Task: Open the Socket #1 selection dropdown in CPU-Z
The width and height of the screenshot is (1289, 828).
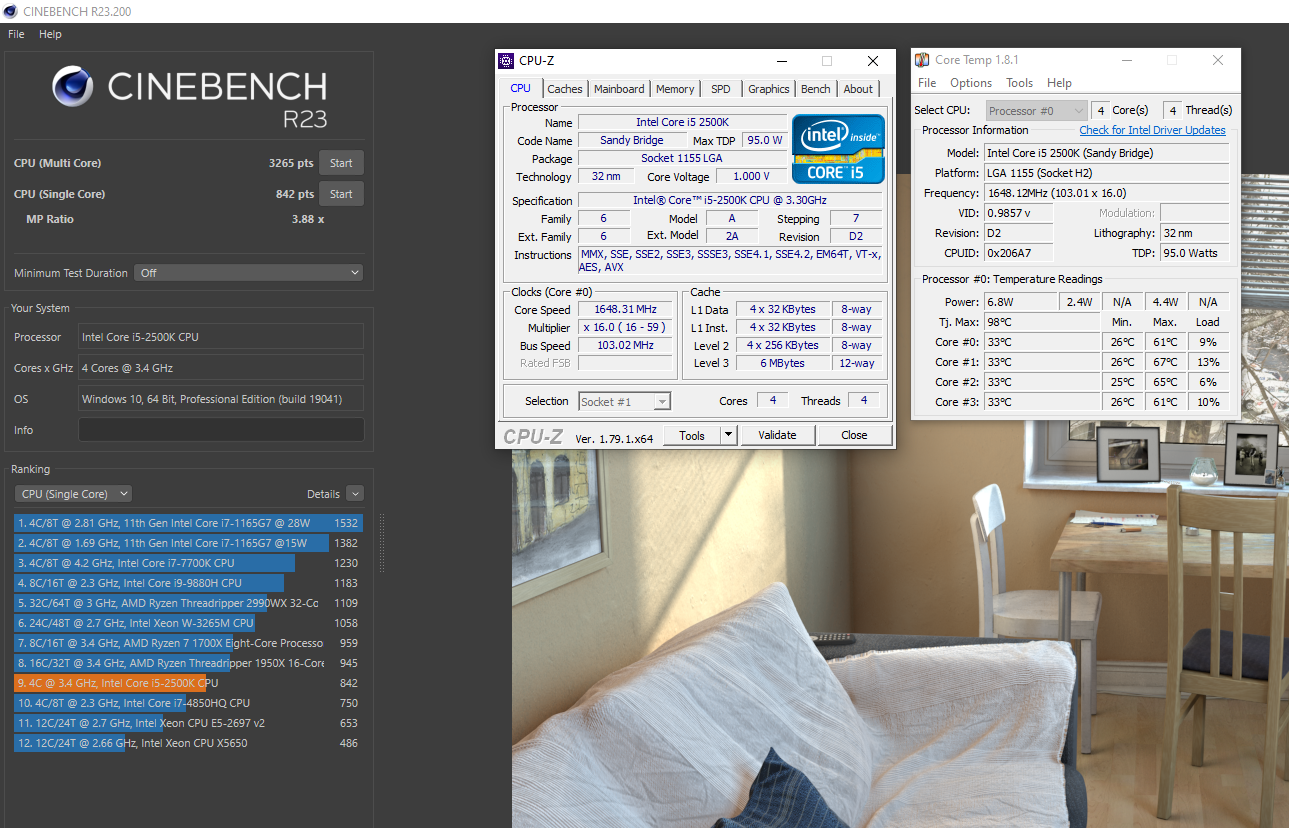Action: click(625, 402)
